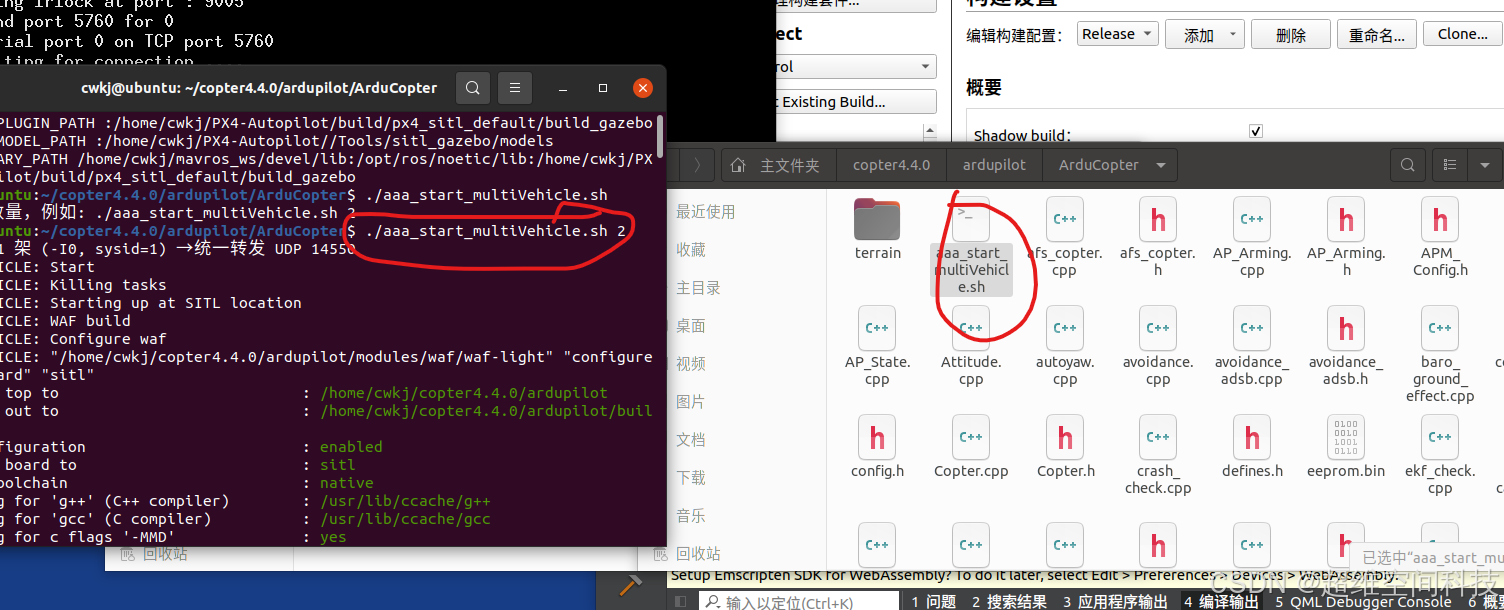Select the defines.h header file

point(1251,438)
